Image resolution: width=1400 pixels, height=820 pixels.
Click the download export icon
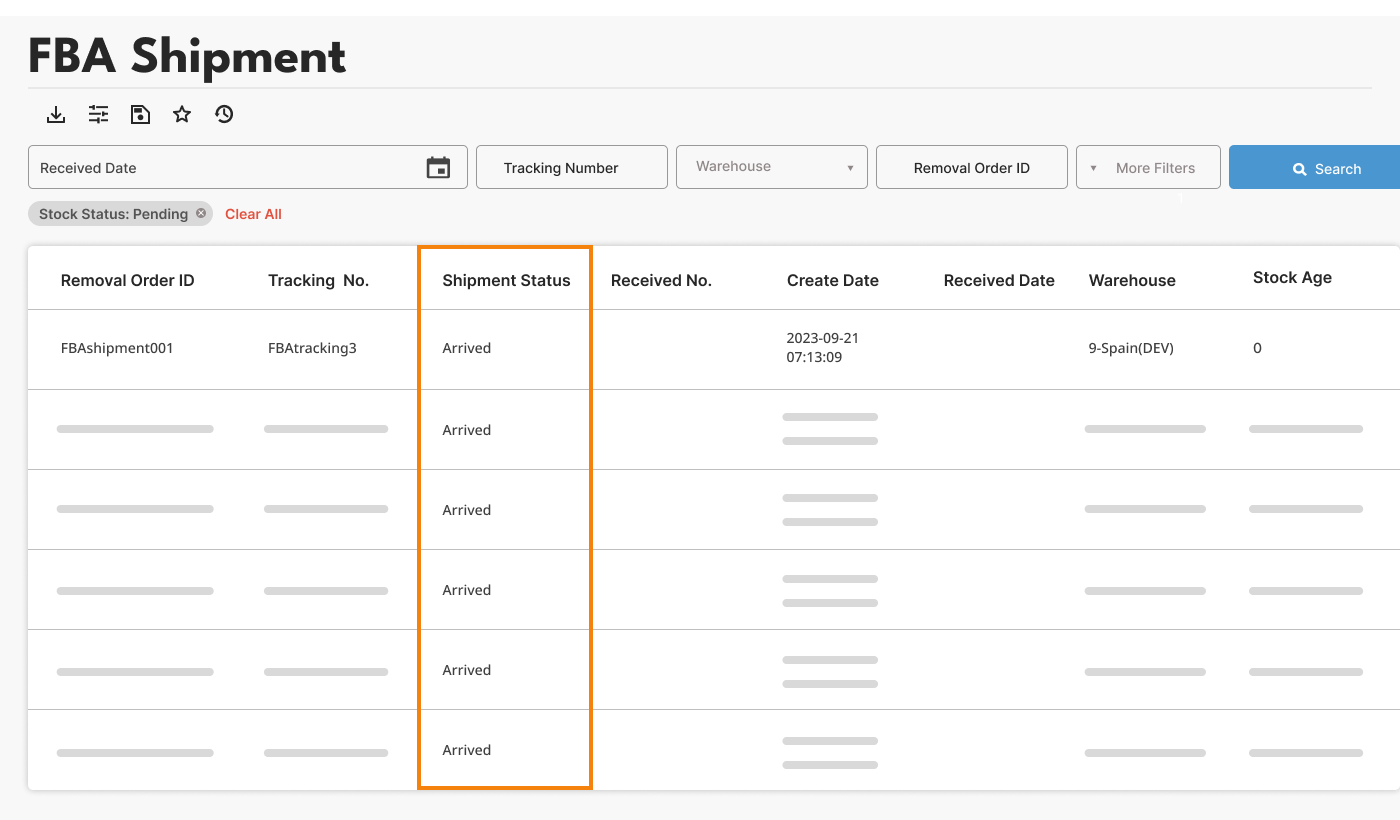coord(56,115)
